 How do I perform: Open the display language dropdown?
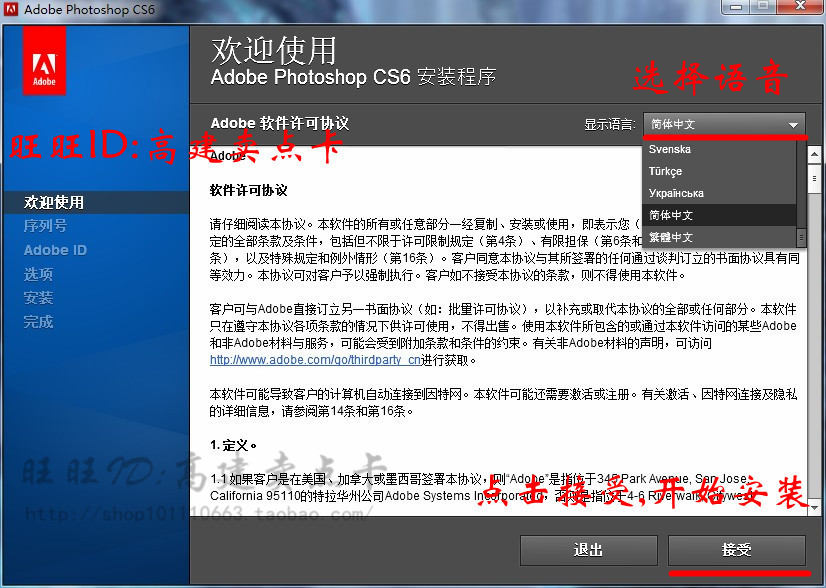point(724,124)
